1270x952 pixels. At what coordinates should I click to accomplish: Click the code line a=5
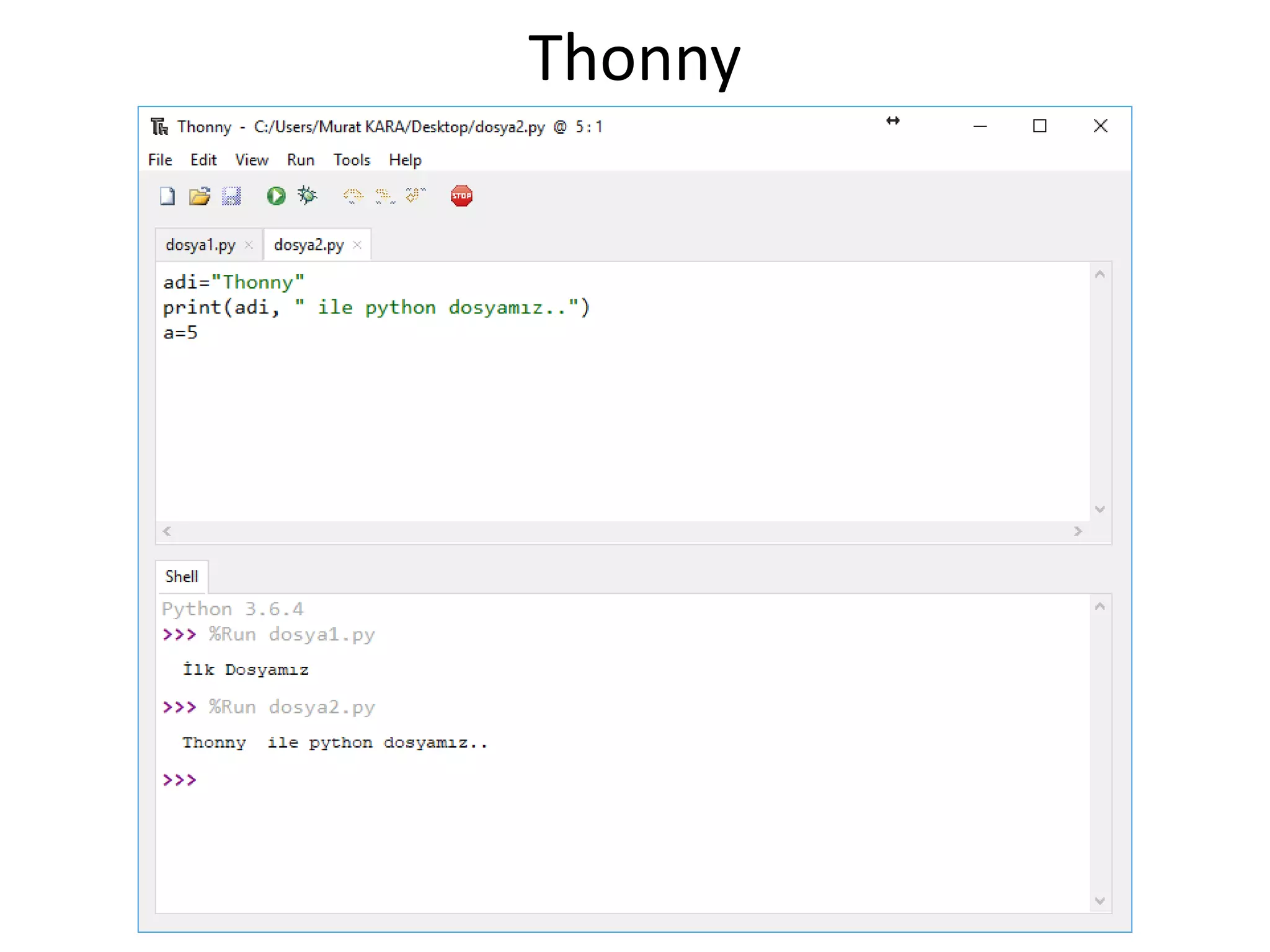180,333
